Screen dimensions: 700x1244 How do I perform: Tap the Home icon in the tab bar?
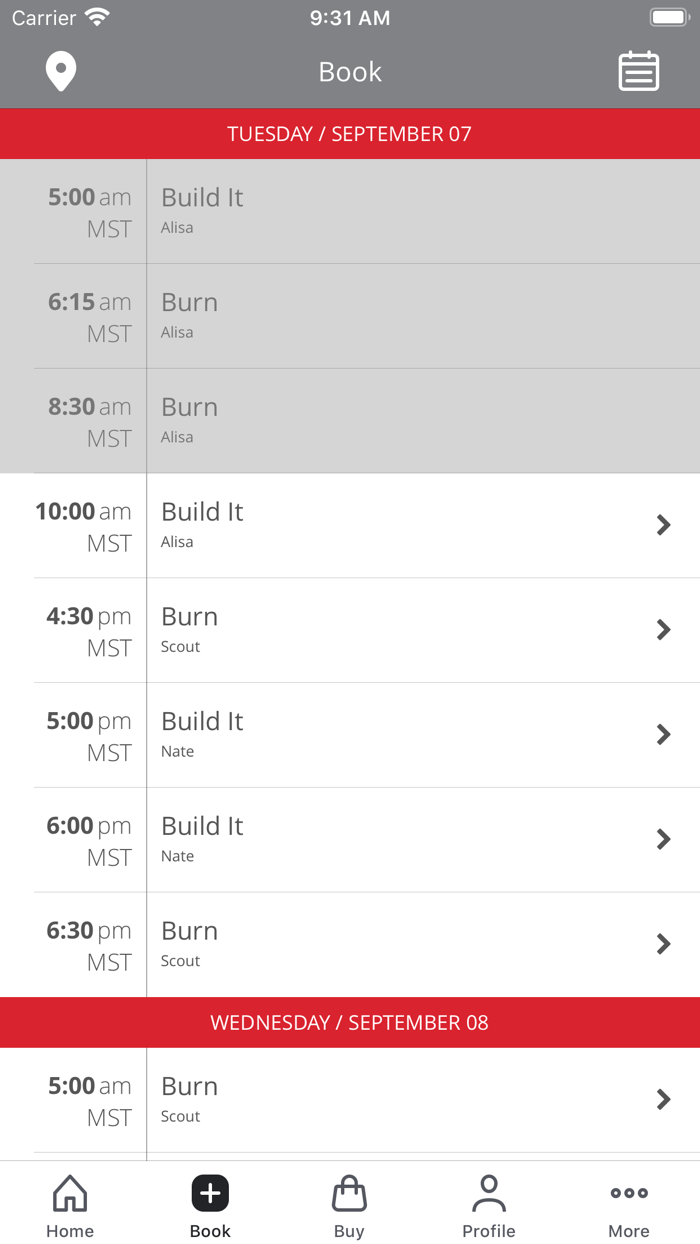69,1193
